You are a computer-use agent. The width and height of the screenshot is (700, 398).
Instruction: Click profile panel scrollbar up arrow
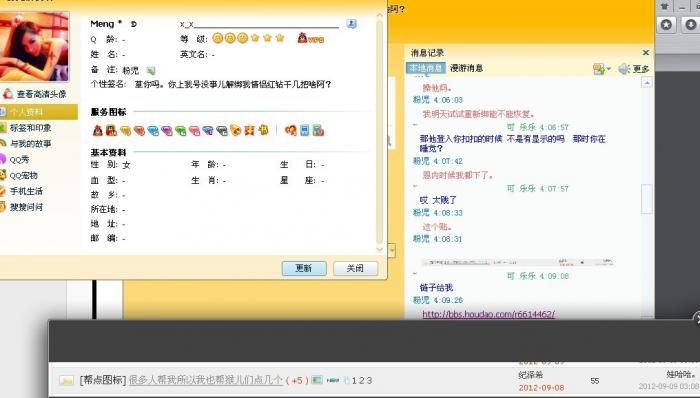coord(379,15)
